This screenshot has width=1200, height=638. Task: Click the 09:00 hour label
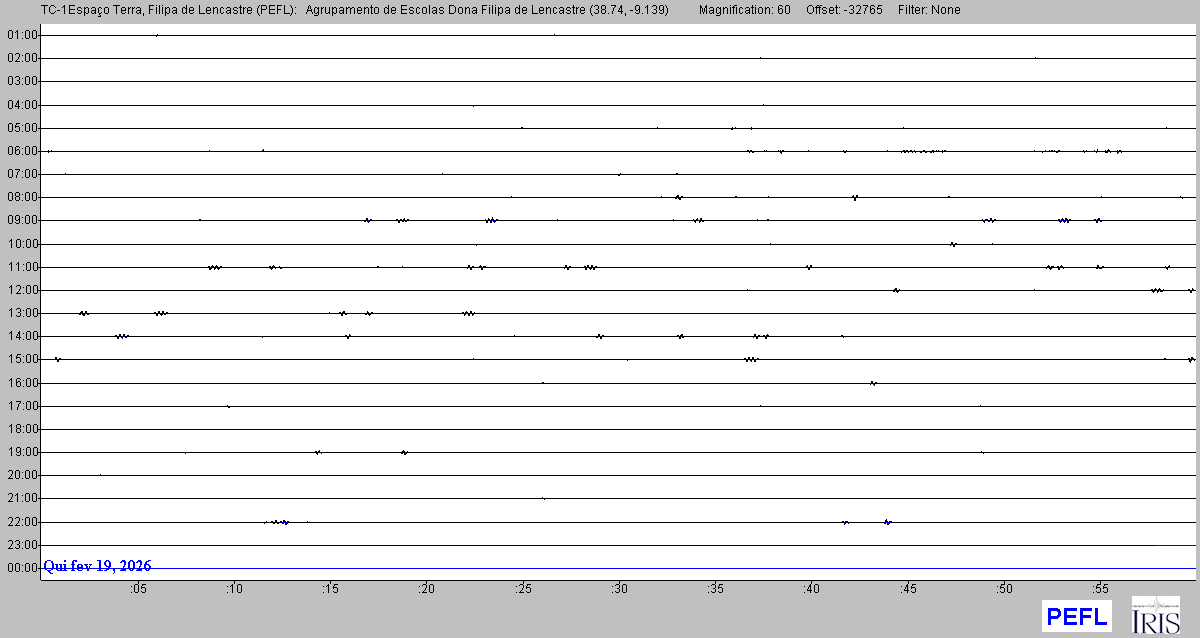21,220
